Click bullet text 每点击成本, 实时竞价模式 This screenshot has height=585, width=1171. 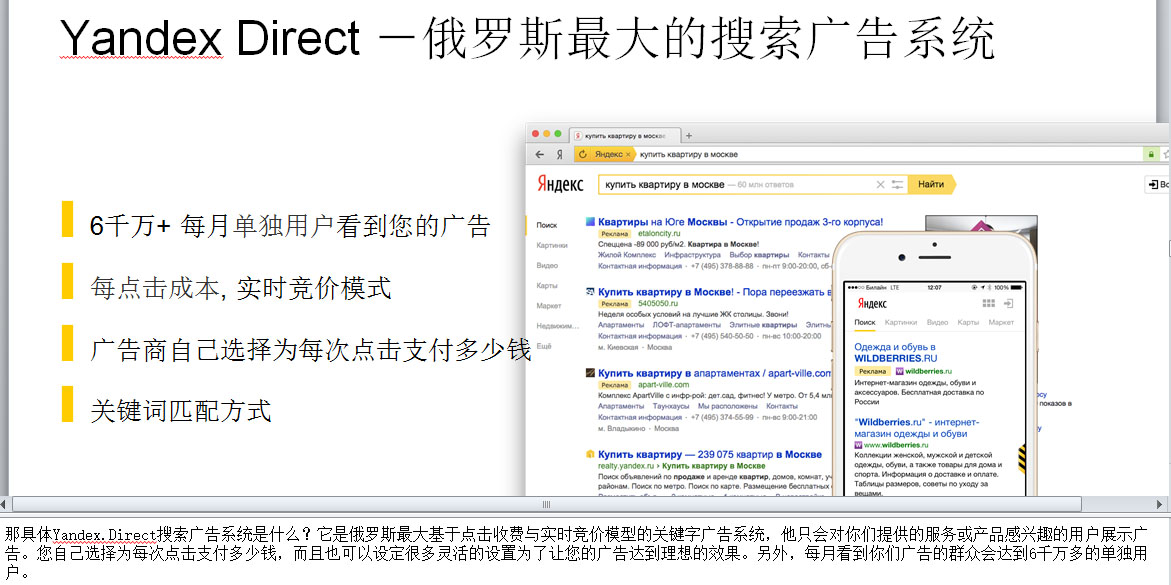coord(240,287)
